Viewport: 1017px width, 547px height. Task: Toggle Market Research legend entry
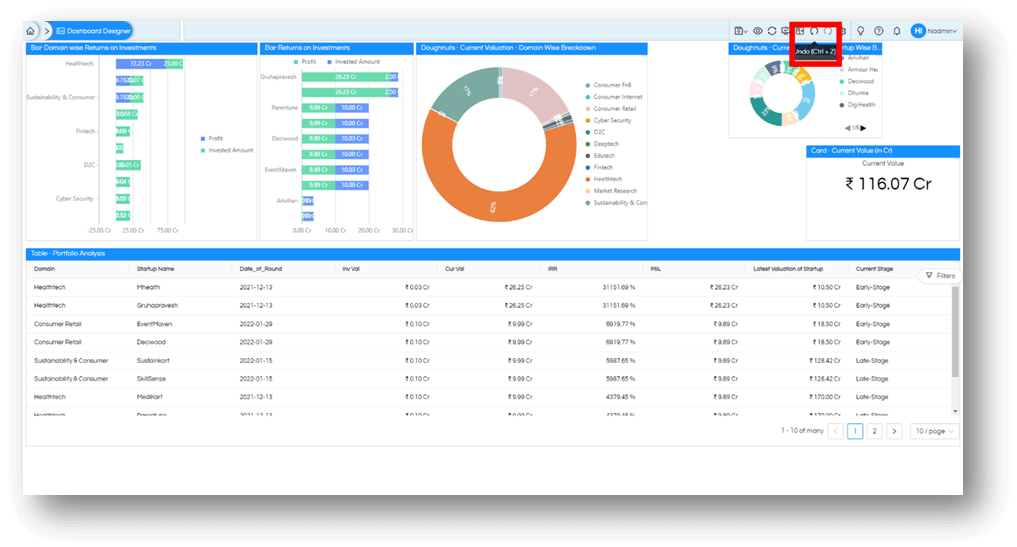click(x=611, y=191)
